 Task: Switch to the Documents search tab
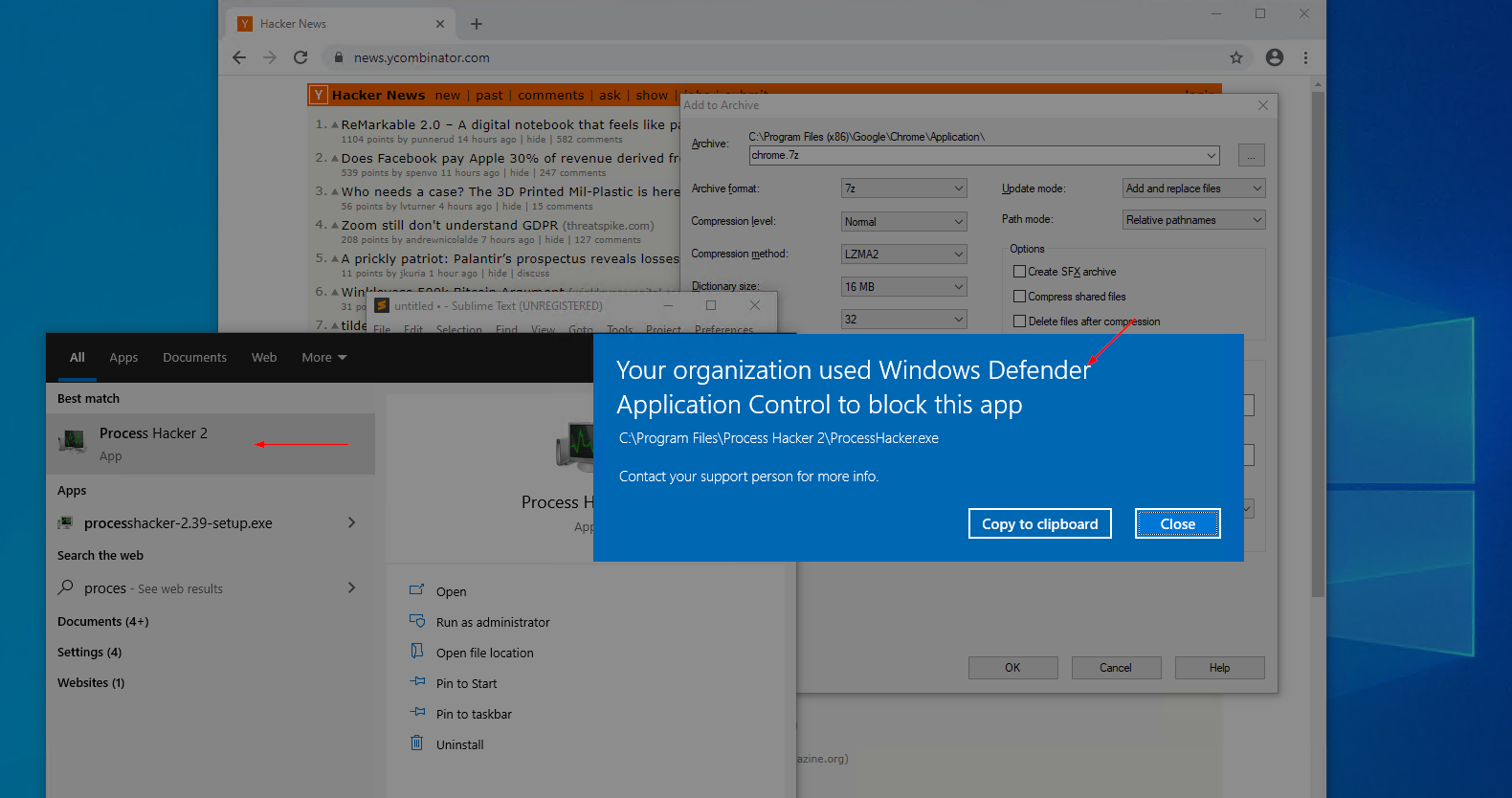[194, 358]
